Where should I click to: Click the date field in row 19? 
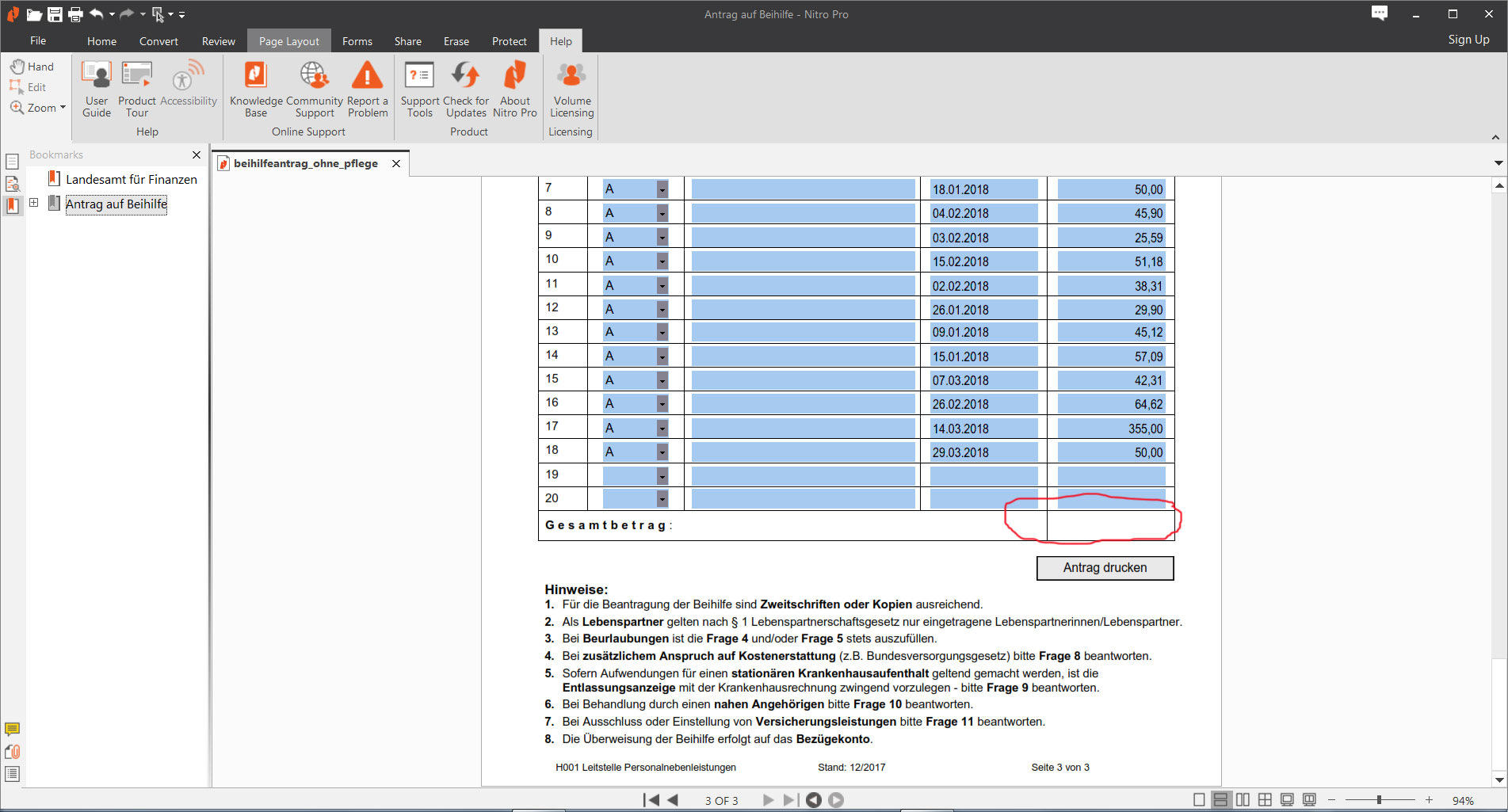[x=983, y=475]
